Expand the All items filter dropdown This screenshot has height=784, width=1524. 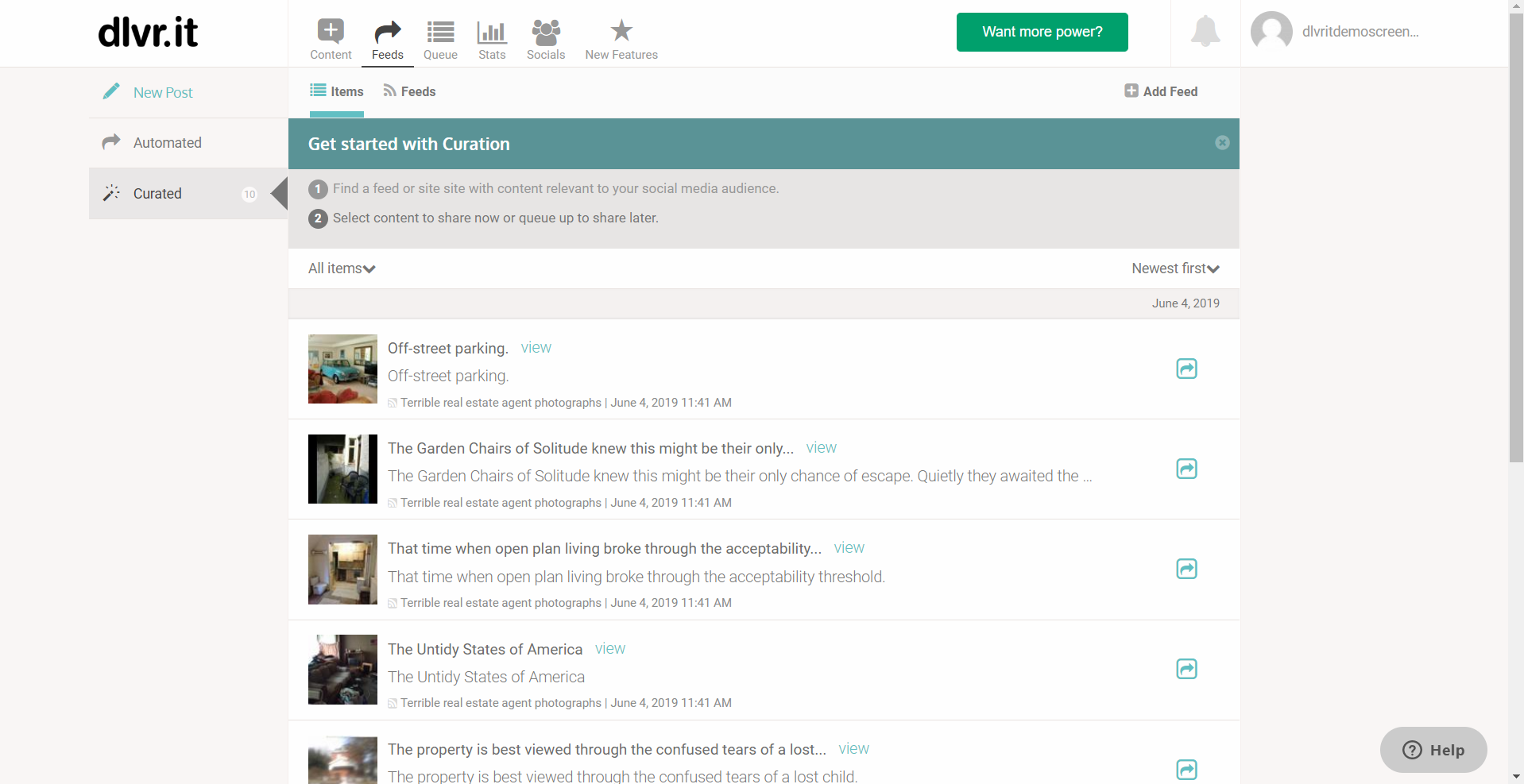[x=342, y=268]
